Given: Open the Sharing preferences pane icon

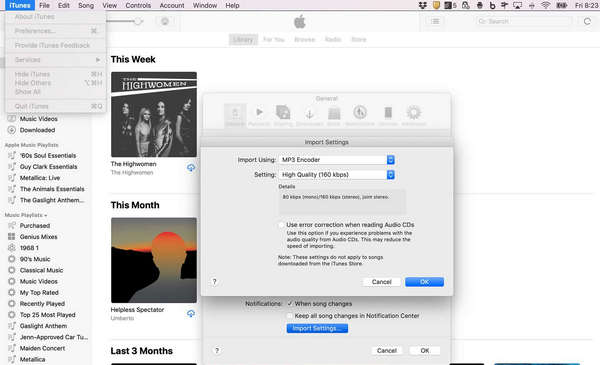Looking at the screenshot, I should click(283, 116).
